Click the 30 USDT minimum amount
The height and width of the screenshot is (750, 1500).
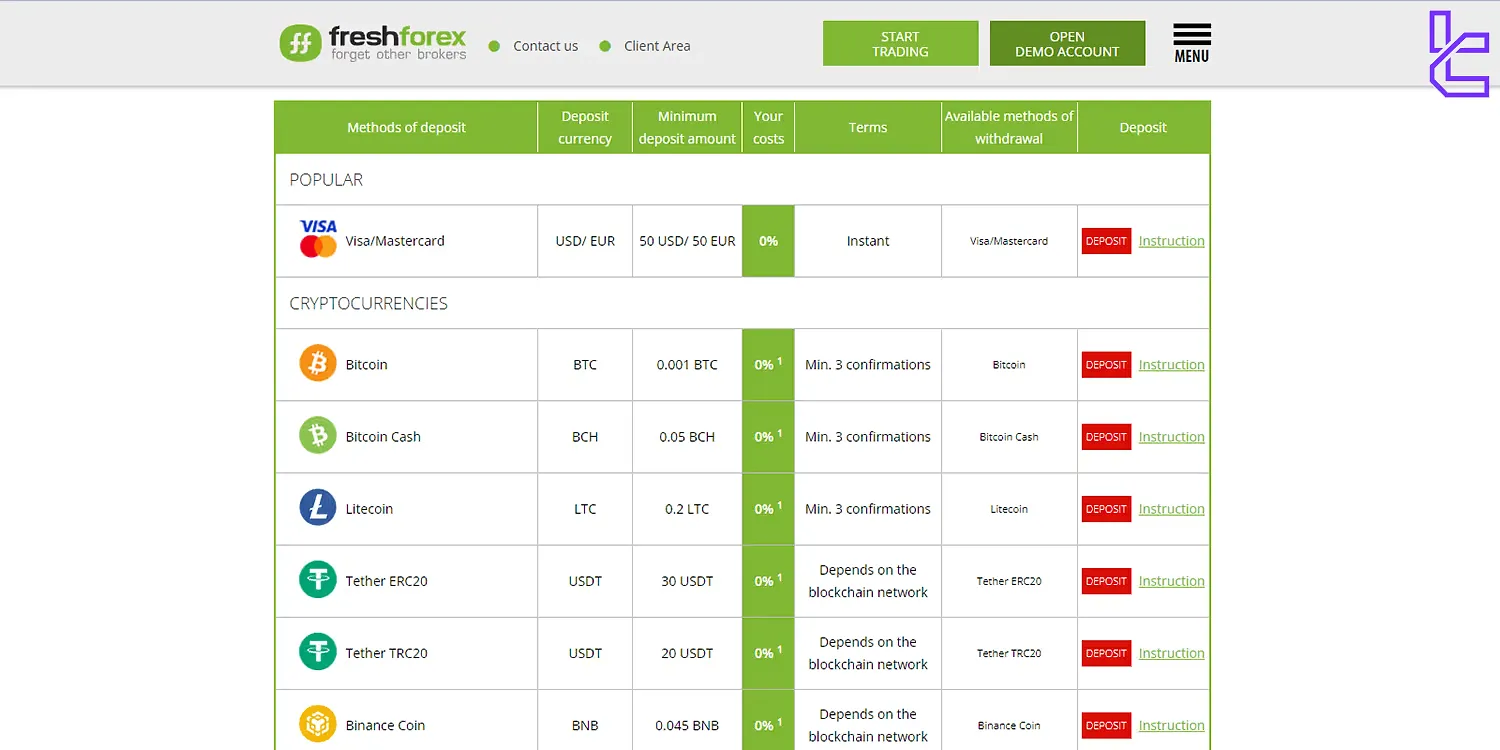click(687, 581)
